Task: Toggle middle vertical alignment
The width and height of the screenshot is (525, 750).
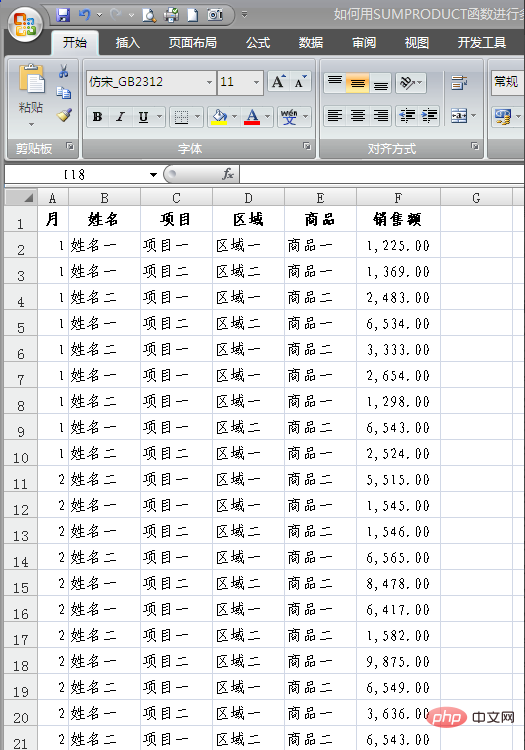Action: (358, 83)
